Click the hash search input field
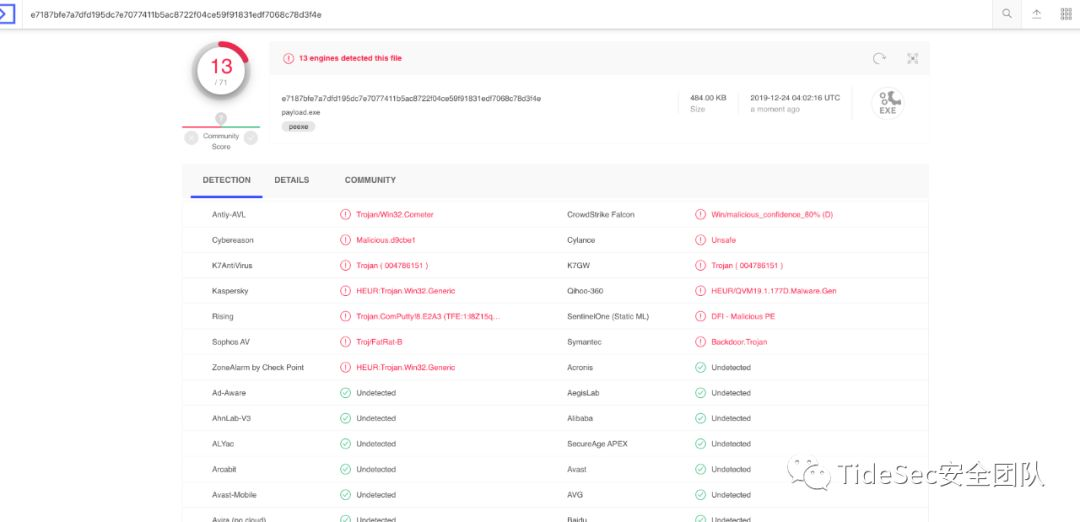This screenshot has height=522, width=1080. pyautogui.click(x=500, y=15)
